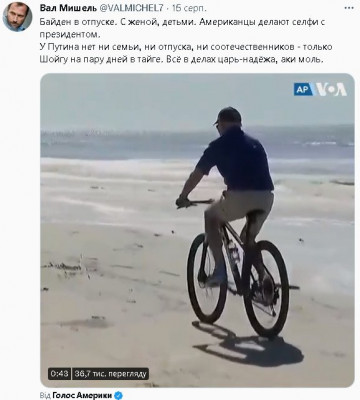360x400 pixels.
Task: Click the bicycle's rear wheel in the video
Action: 266,289
